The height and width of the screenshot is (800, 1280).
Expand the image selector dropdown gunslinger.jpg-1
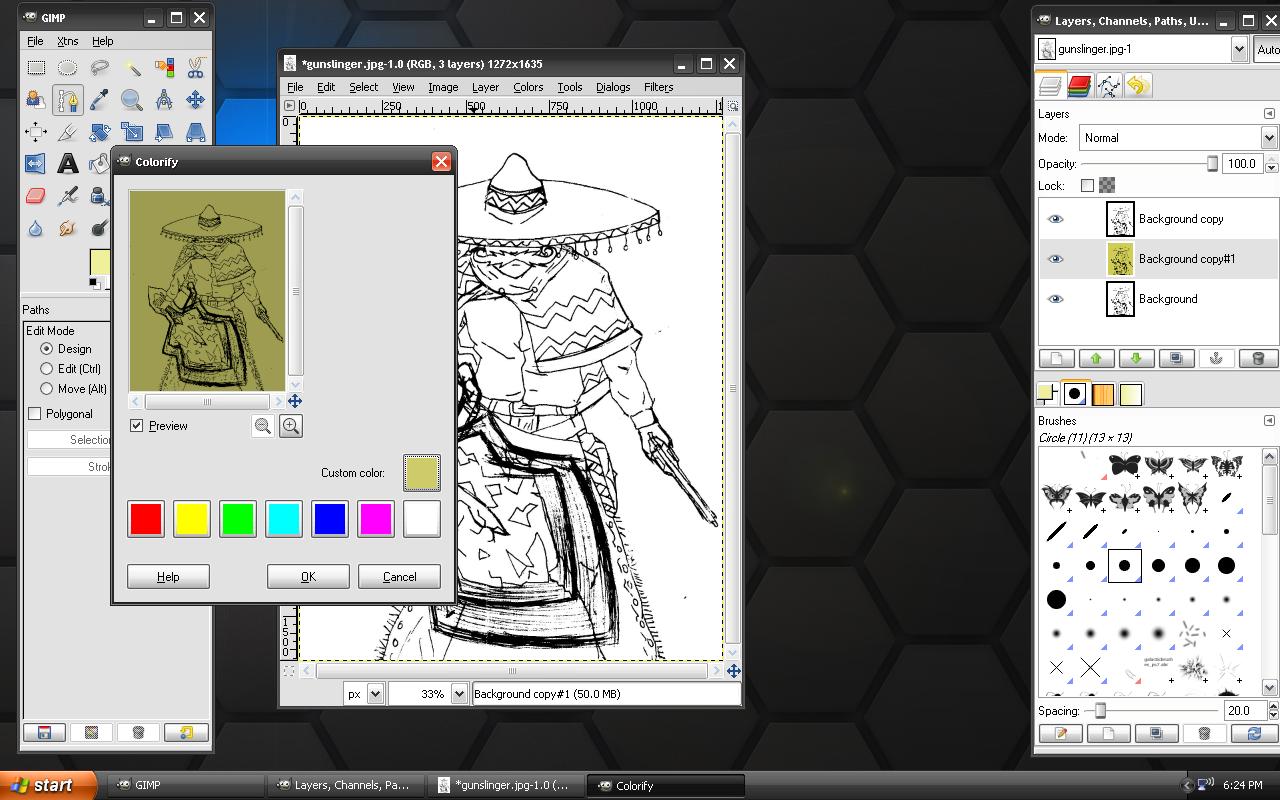tap(1239, 49)
